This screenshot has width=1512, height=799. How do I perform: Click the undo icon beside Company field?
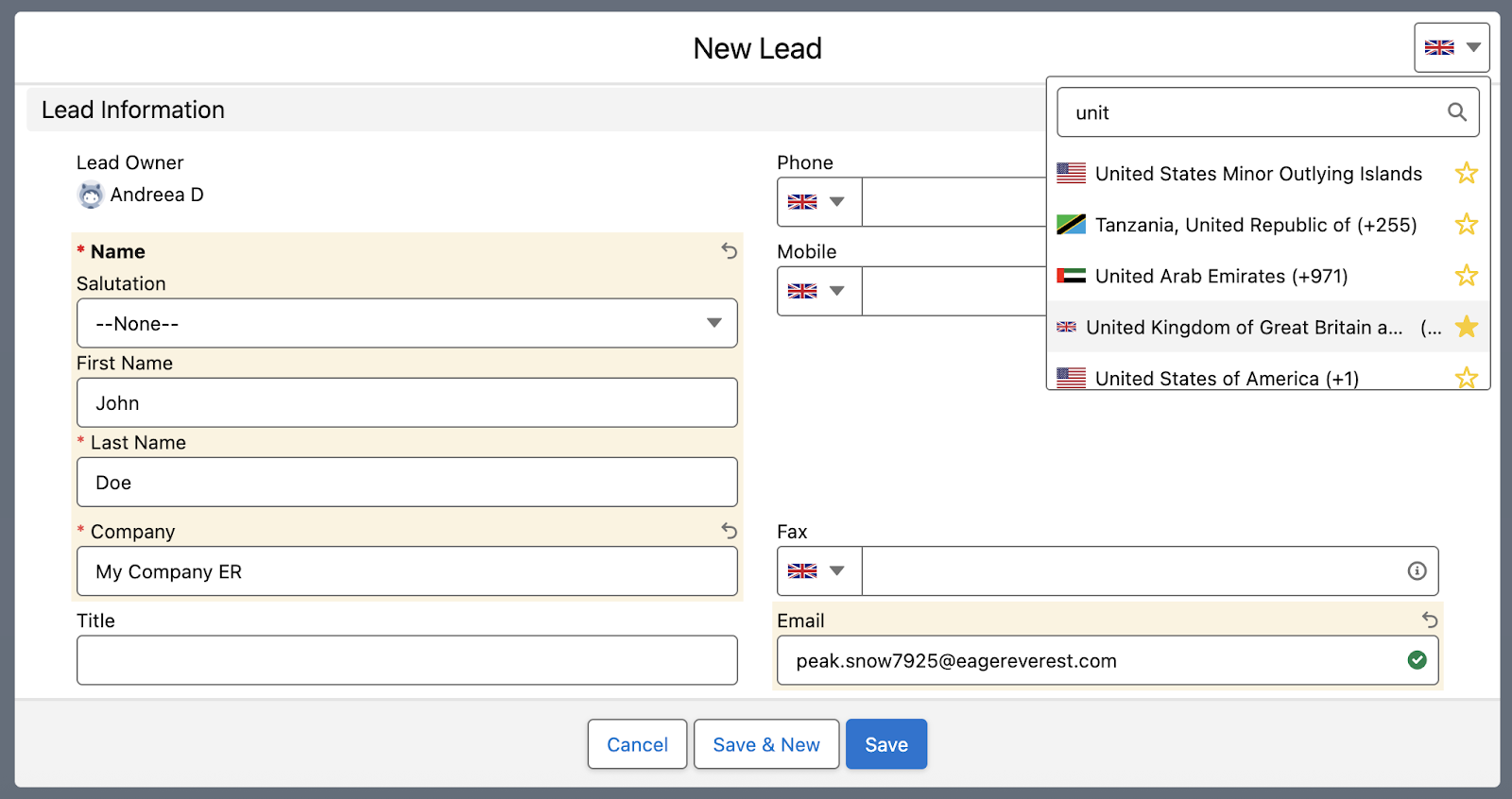click(x=729, y=531)
